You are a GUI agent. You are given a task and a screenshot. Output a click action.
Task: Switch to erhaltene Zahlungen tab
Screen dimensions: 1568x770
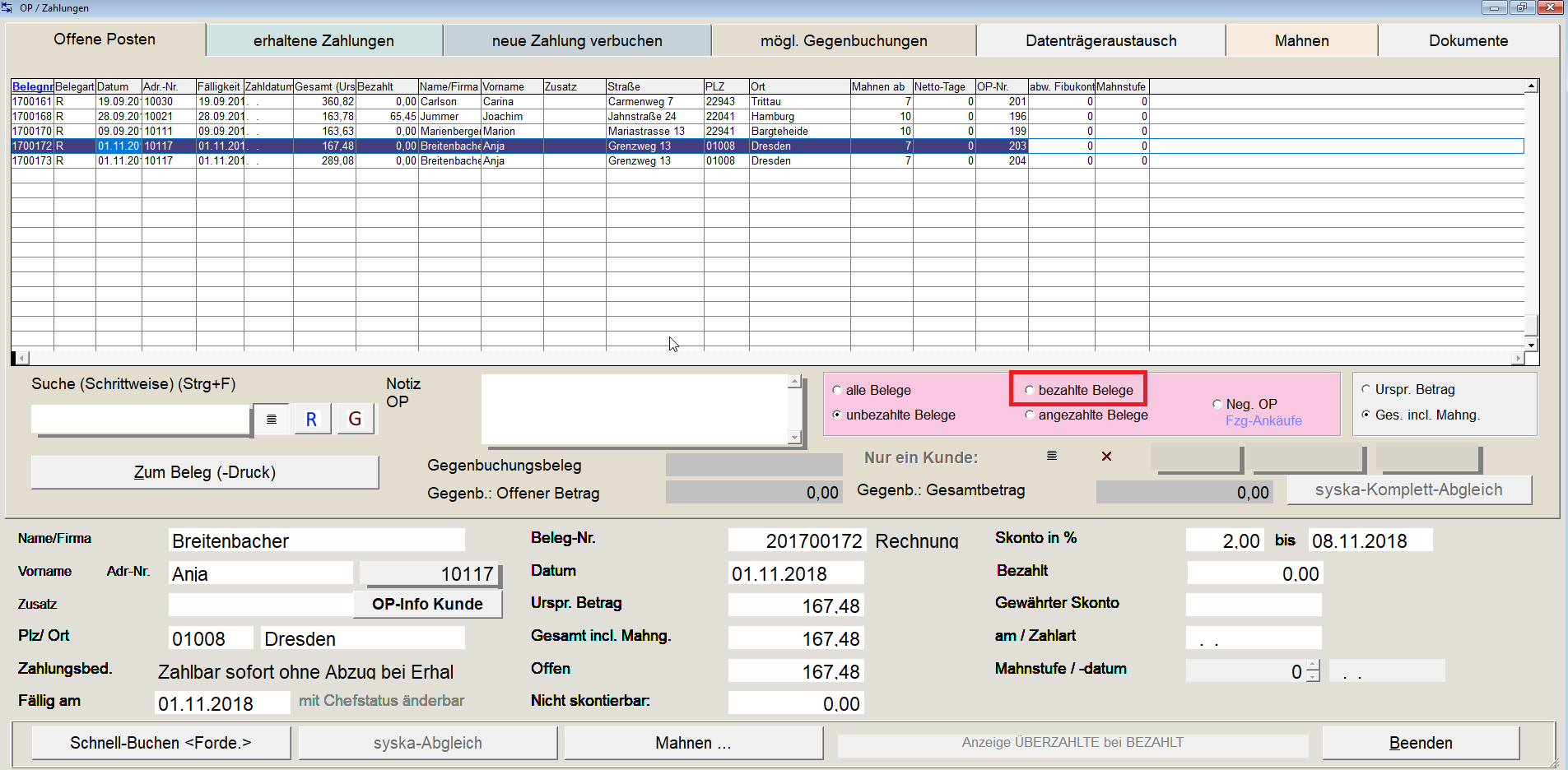click(x=323, y=41)
